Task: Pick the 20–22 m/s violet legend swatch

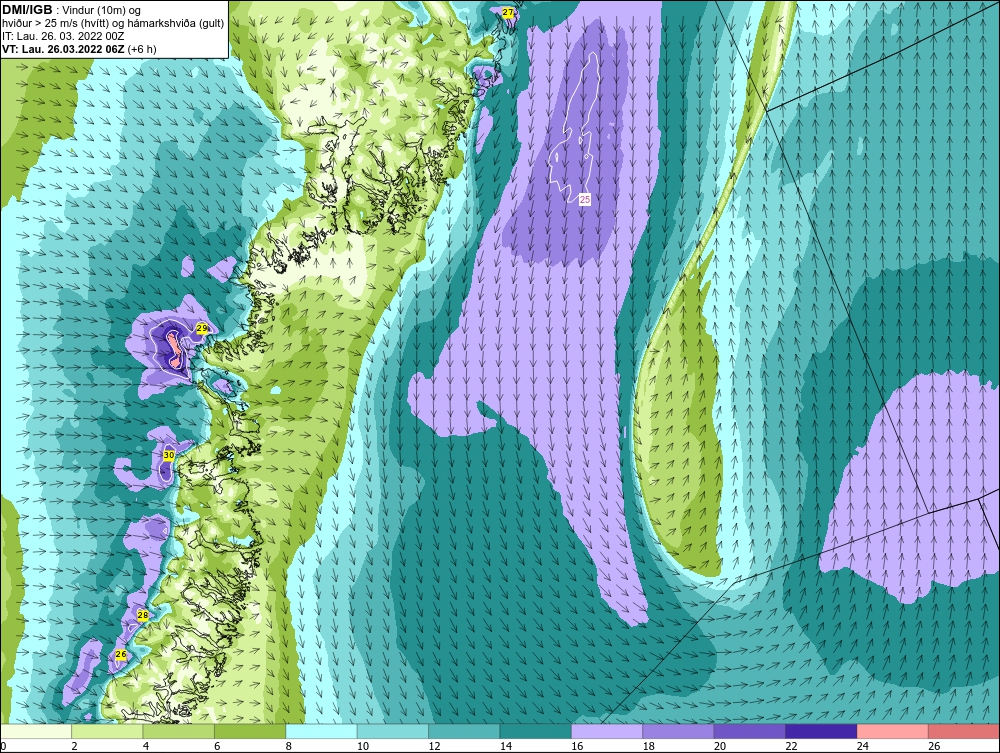Action: coord(750,731)
